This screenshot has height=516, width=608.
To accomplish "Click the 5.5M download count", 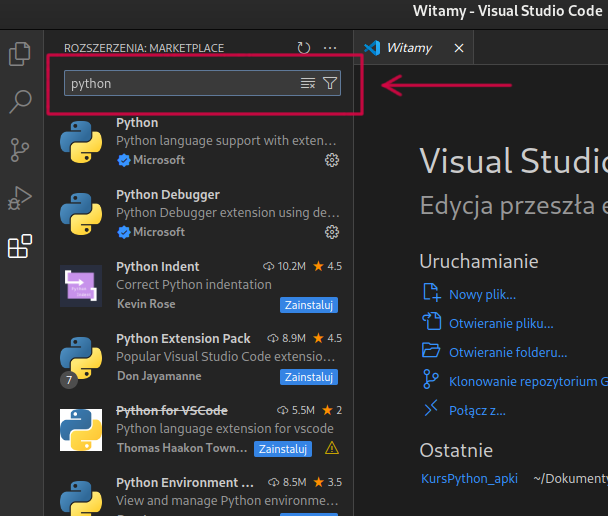I will coord(296,410).
